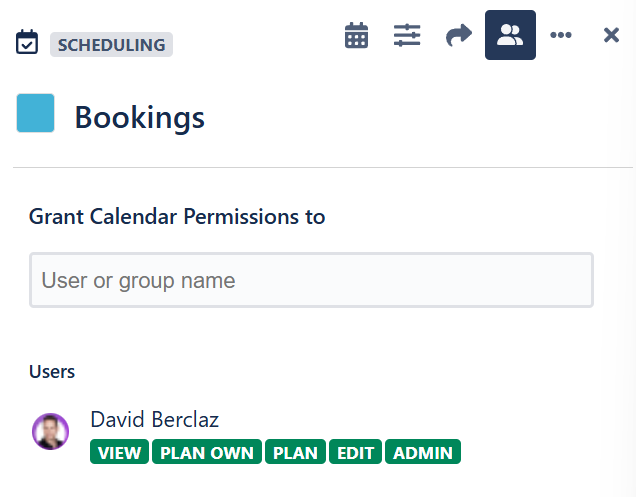Click the blue Bookings color swatch
This screenshot has width=636, height=497.
tap(35, 113)
